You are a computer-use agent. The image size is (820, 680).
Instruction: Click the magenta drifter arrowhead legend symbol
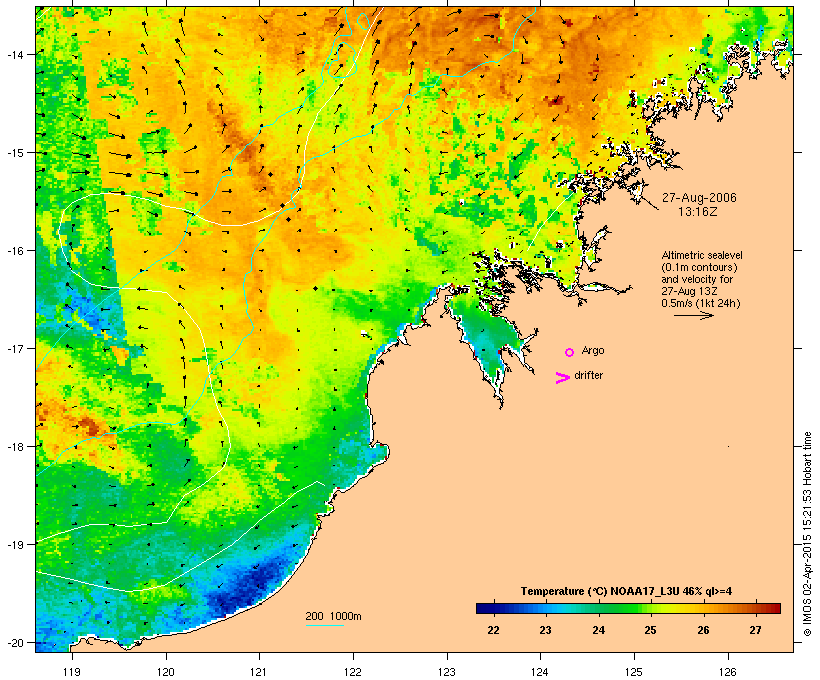563,378
